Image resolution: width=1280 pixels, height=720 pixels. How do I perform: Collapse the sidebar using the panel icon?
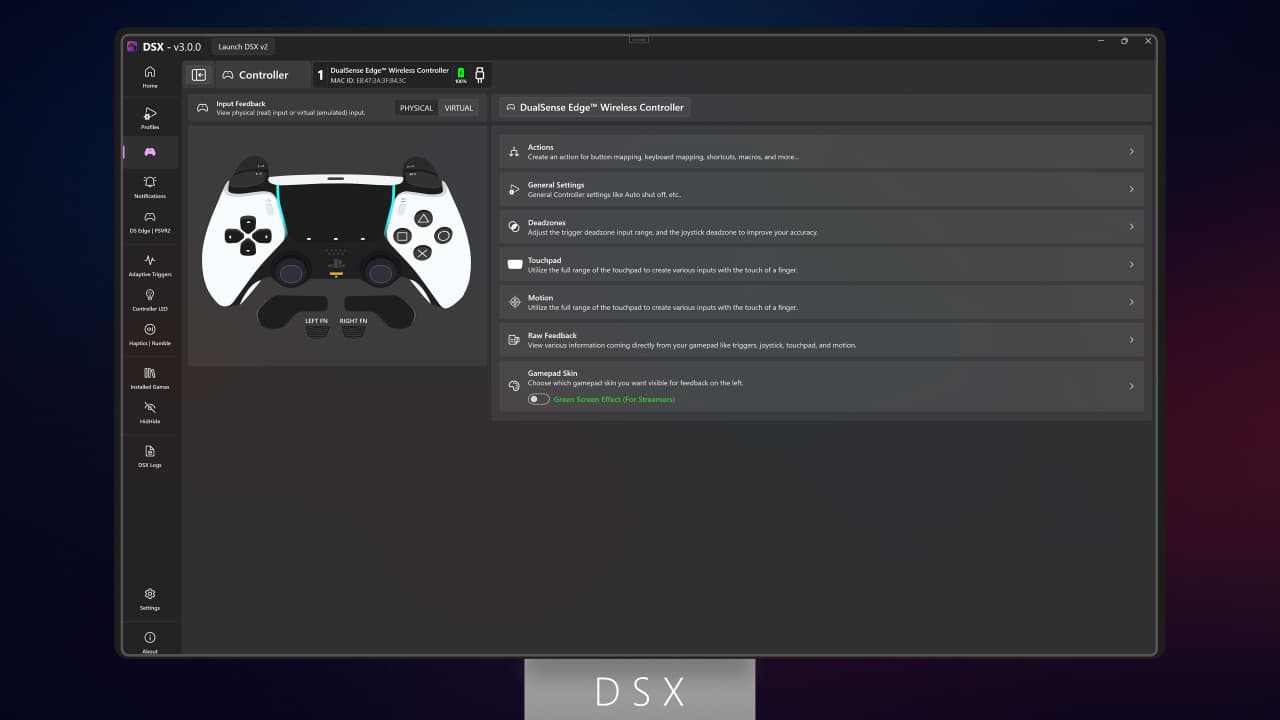199,74
